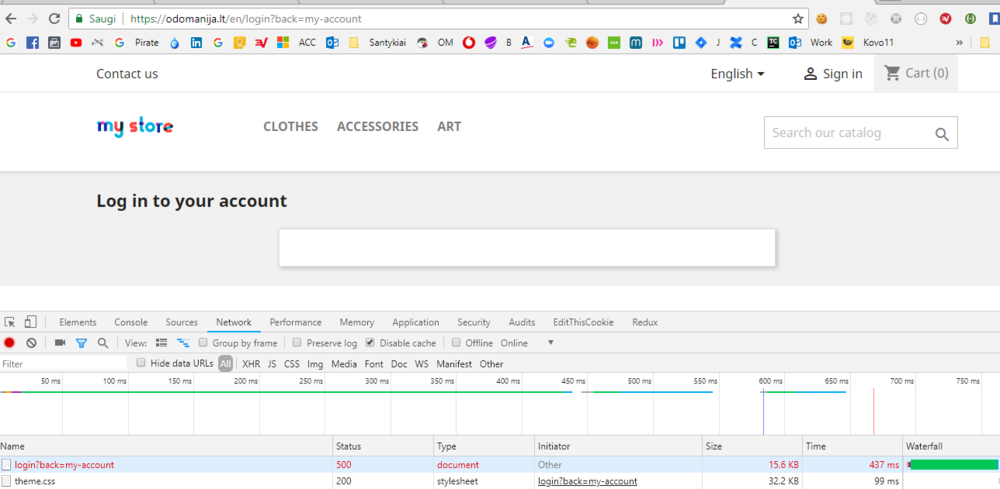Clear the network log
The height and width of the screenshot is (489, 1000).
tap(31, 343)
